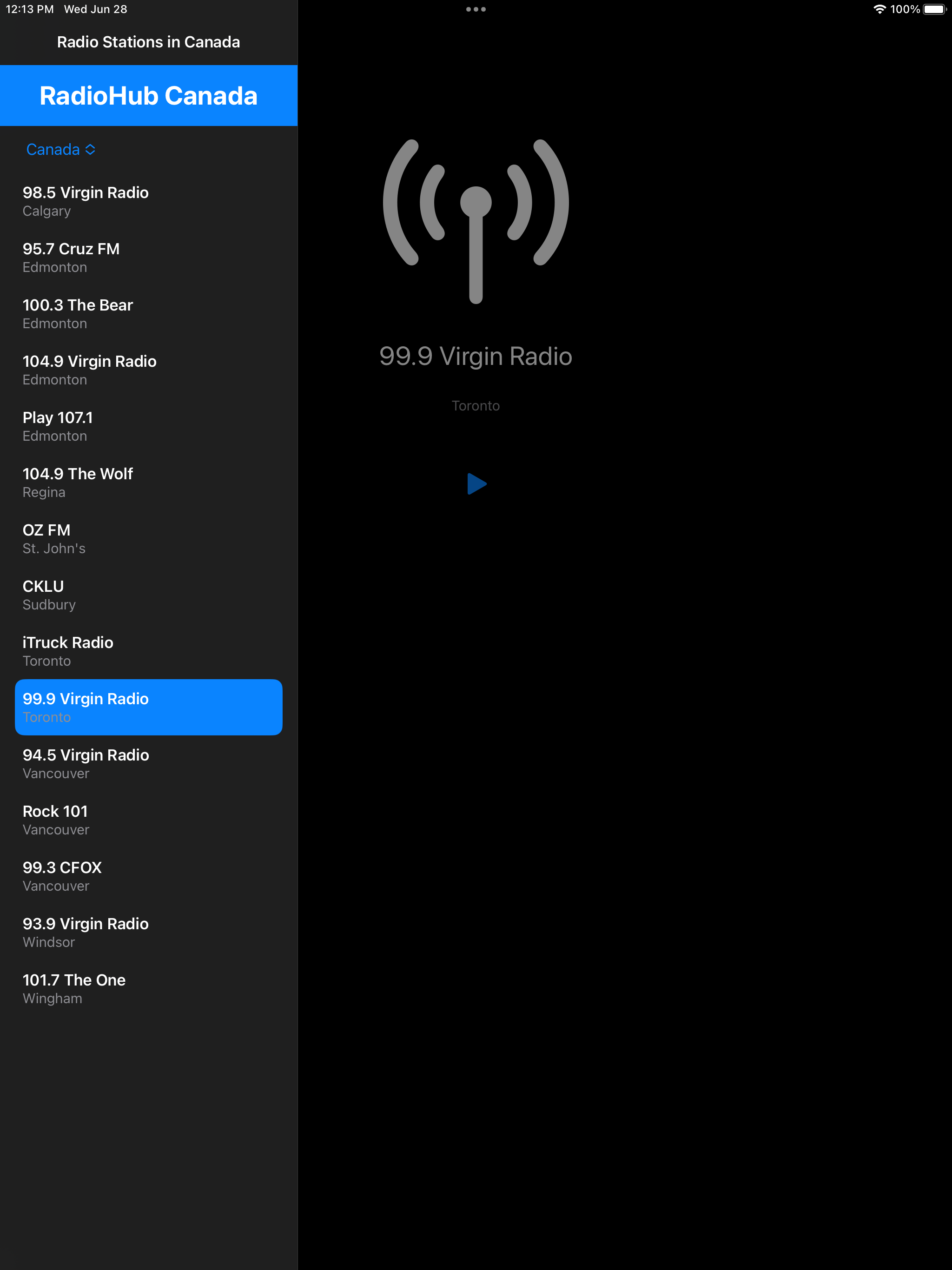Tap the multitasking three-dots control at top
The image size is (952, 1270).
[476, 9]
